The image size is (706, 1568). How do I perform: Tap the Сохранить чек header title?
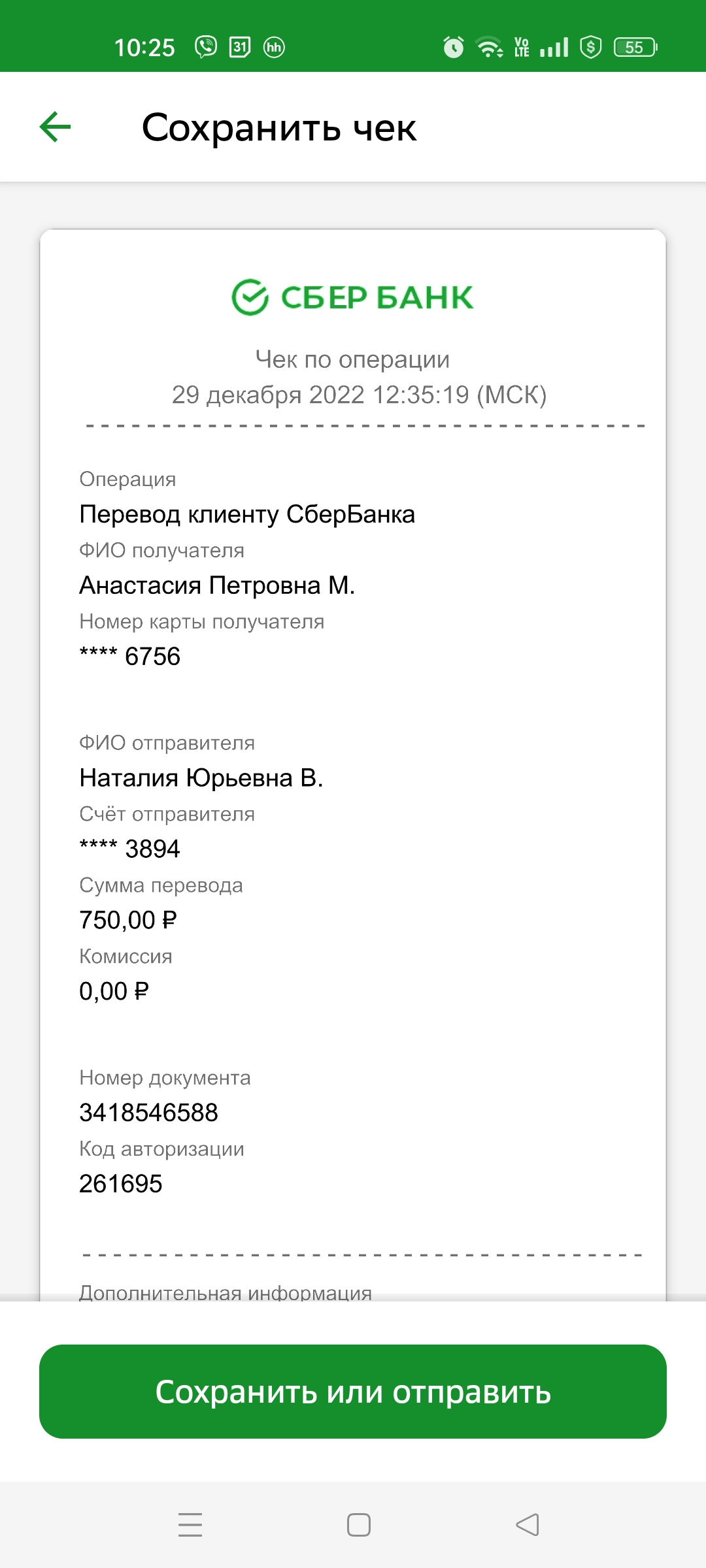tap(279, 127)
